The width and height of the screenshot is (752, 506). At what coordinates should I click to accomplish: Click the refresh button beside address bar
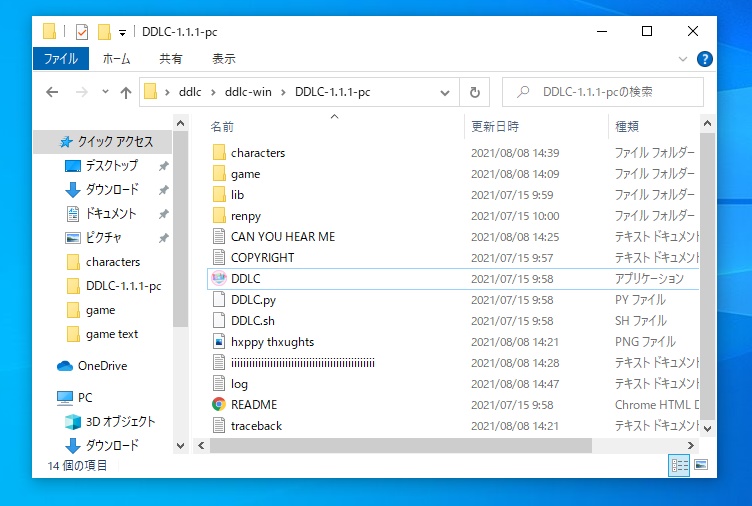(474, 92)
